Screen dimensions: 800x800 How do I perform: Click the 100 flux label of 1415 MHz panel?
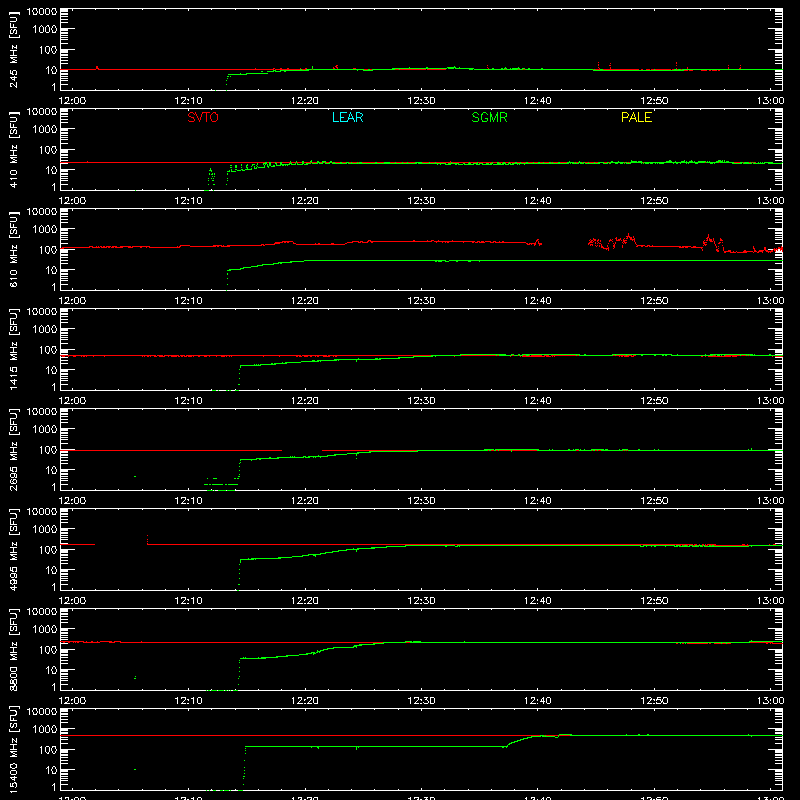click(48, 350)
